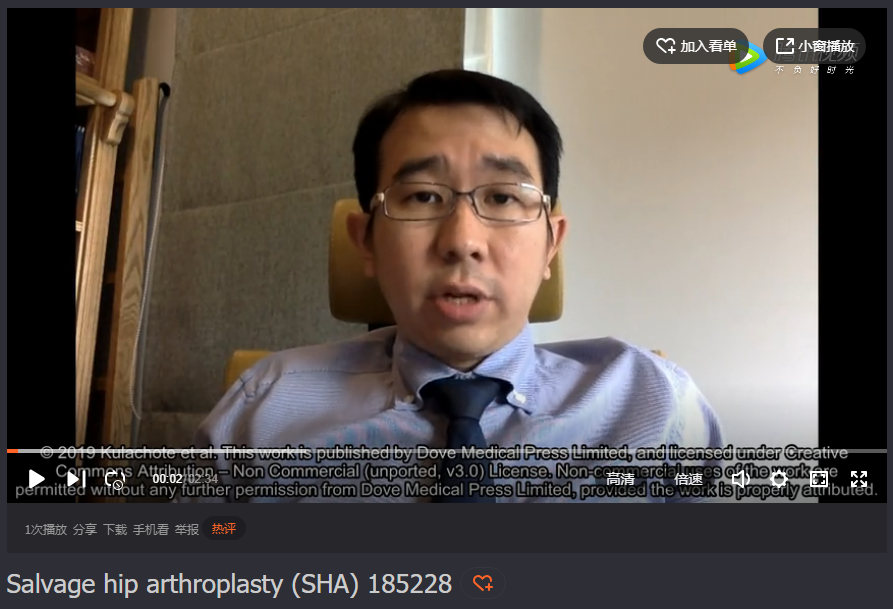893x609 pixels.
Task: Click 分享 to share the video
Action: coord(85,529)
